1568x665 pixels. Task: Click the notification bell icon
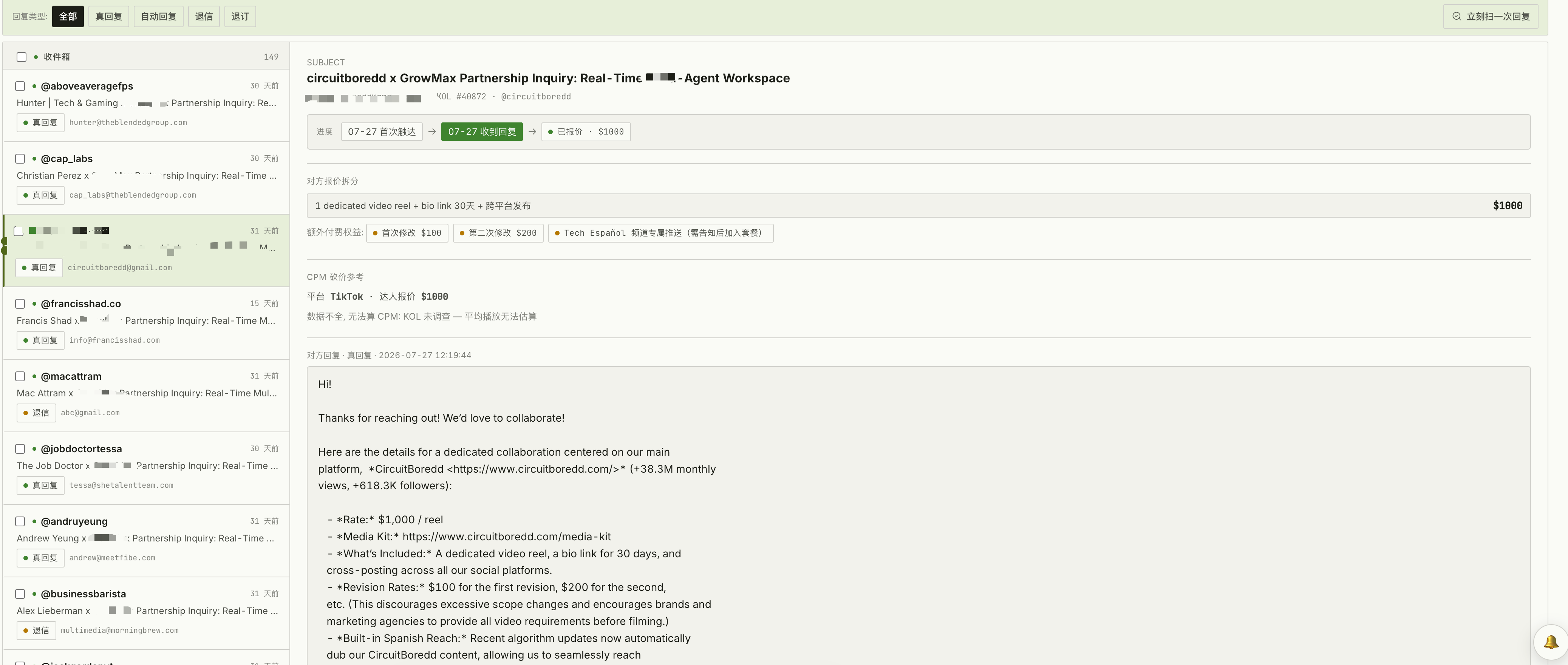[1550, 642]
